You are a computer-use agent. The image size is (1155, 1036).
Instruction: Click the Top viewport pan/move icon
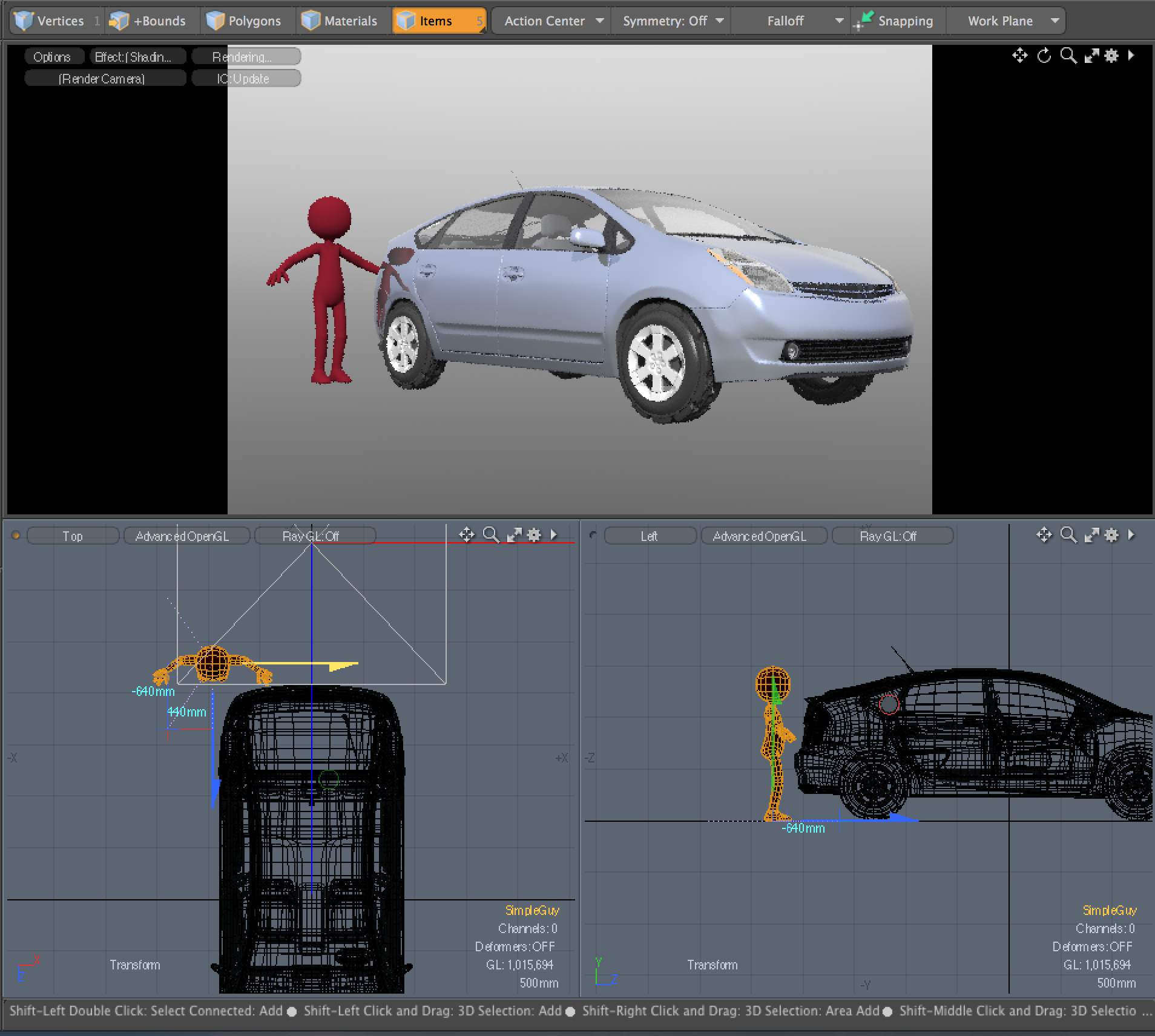coord(466,535)
